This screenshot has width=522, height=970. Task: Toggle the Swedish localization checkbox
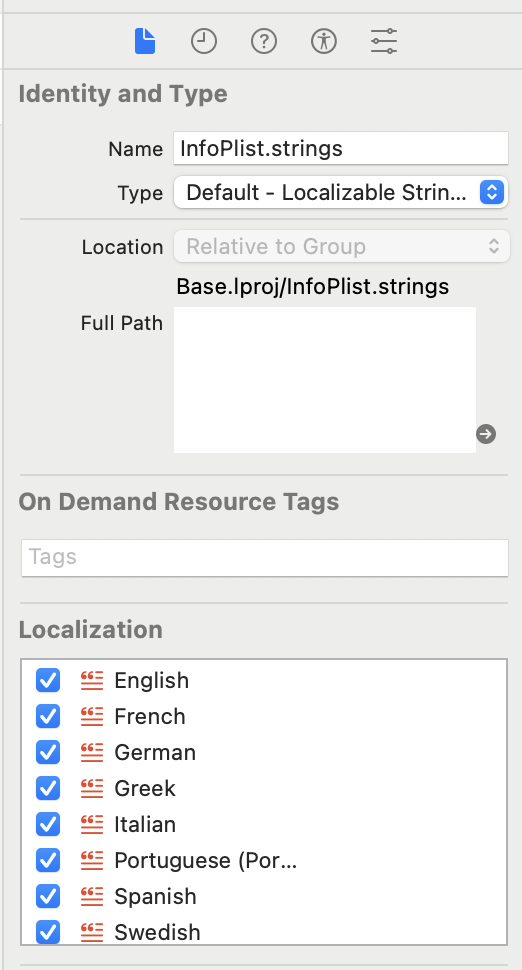point(48,932)
